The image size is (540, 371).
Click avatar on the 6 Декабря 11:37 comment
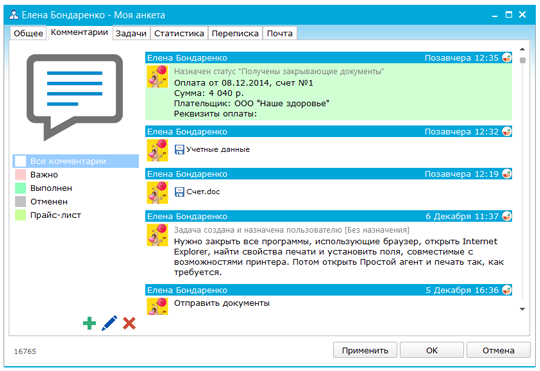157,235
